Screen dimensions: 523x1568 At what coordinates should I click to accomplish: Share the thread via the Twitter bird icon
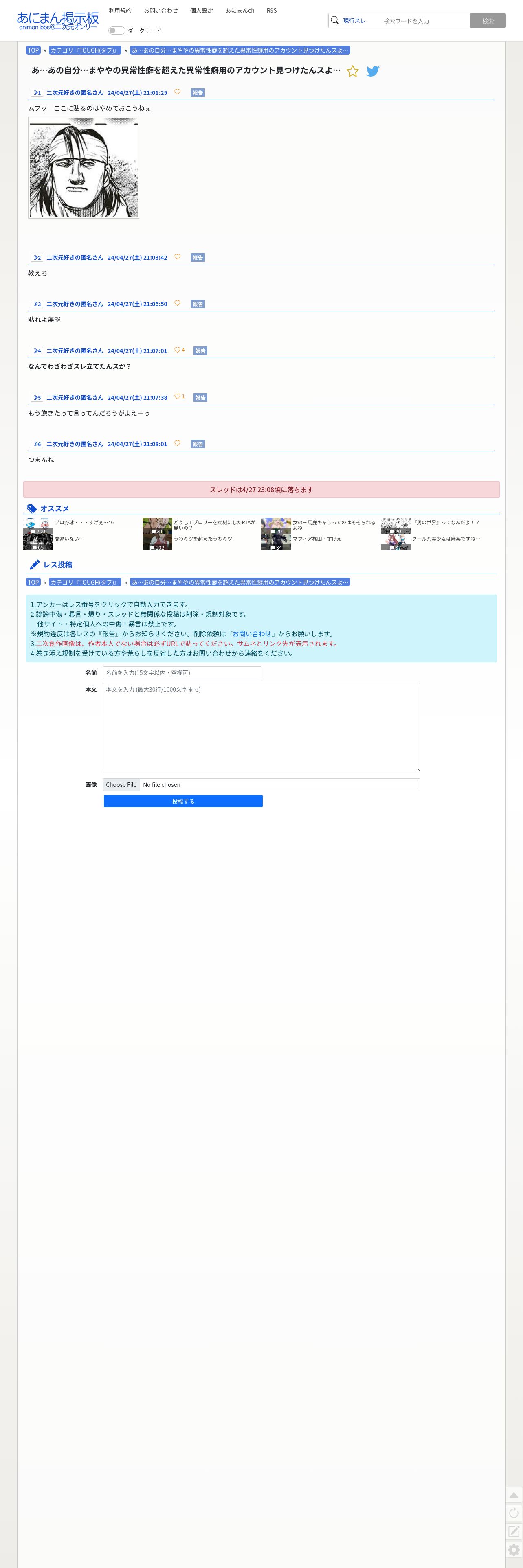(373, 71)
